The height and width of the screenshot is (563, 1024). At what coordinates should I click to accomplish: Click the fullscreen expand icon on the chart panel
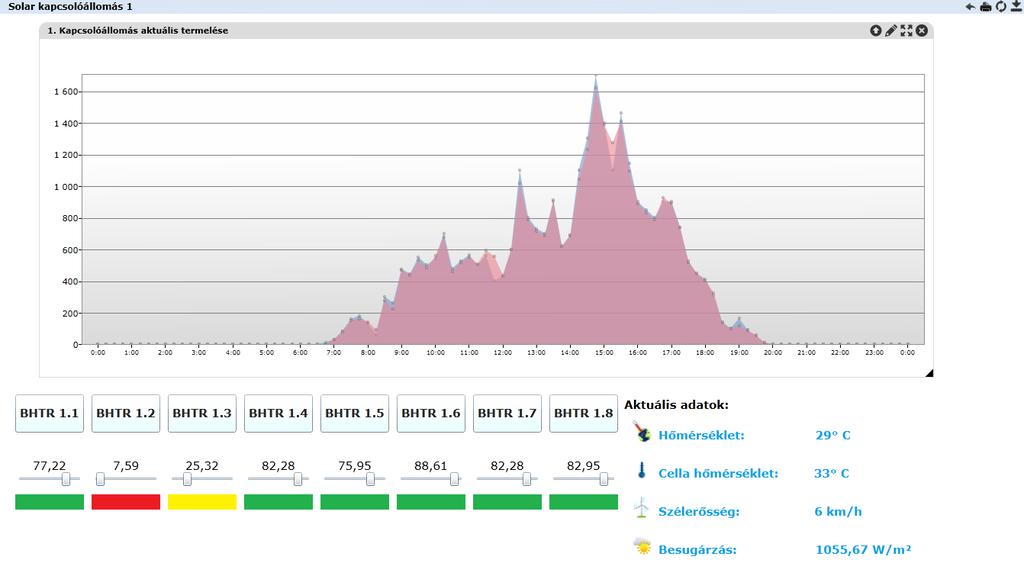906,31
